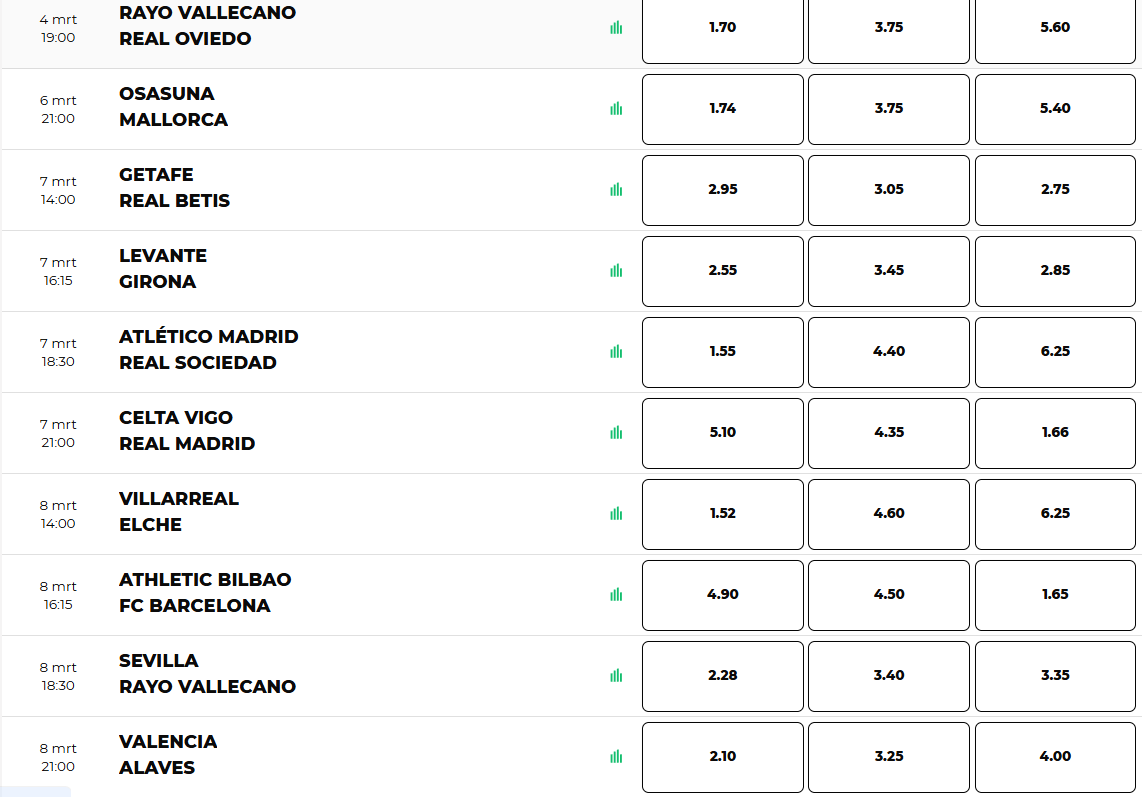Pick Mallorca away win odds 5.40
The width and height of the screenshot is (1142, 797).
(1055, 109)
